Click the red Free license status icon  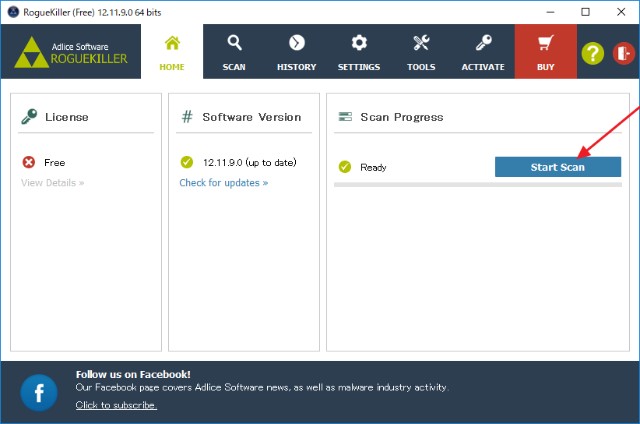[x=29, y=162]
